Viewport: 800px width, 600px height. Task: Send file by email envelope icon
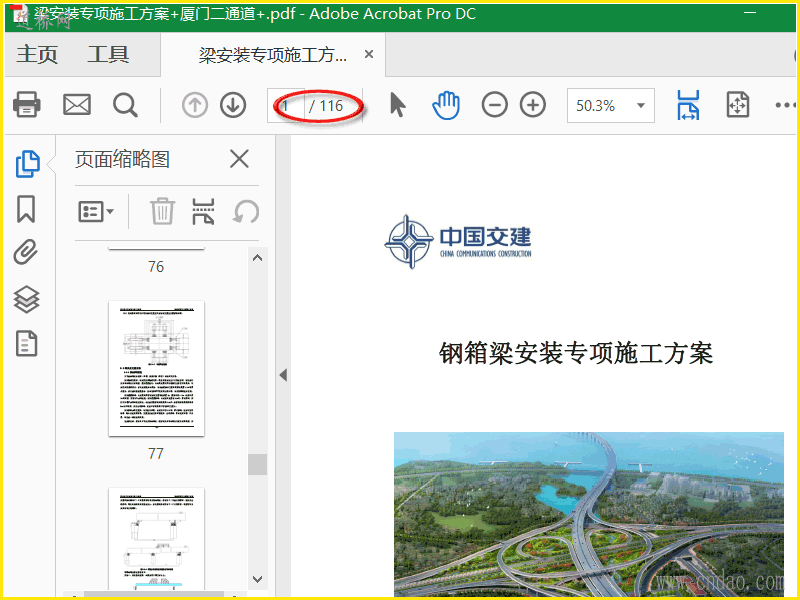coord(77,105)
